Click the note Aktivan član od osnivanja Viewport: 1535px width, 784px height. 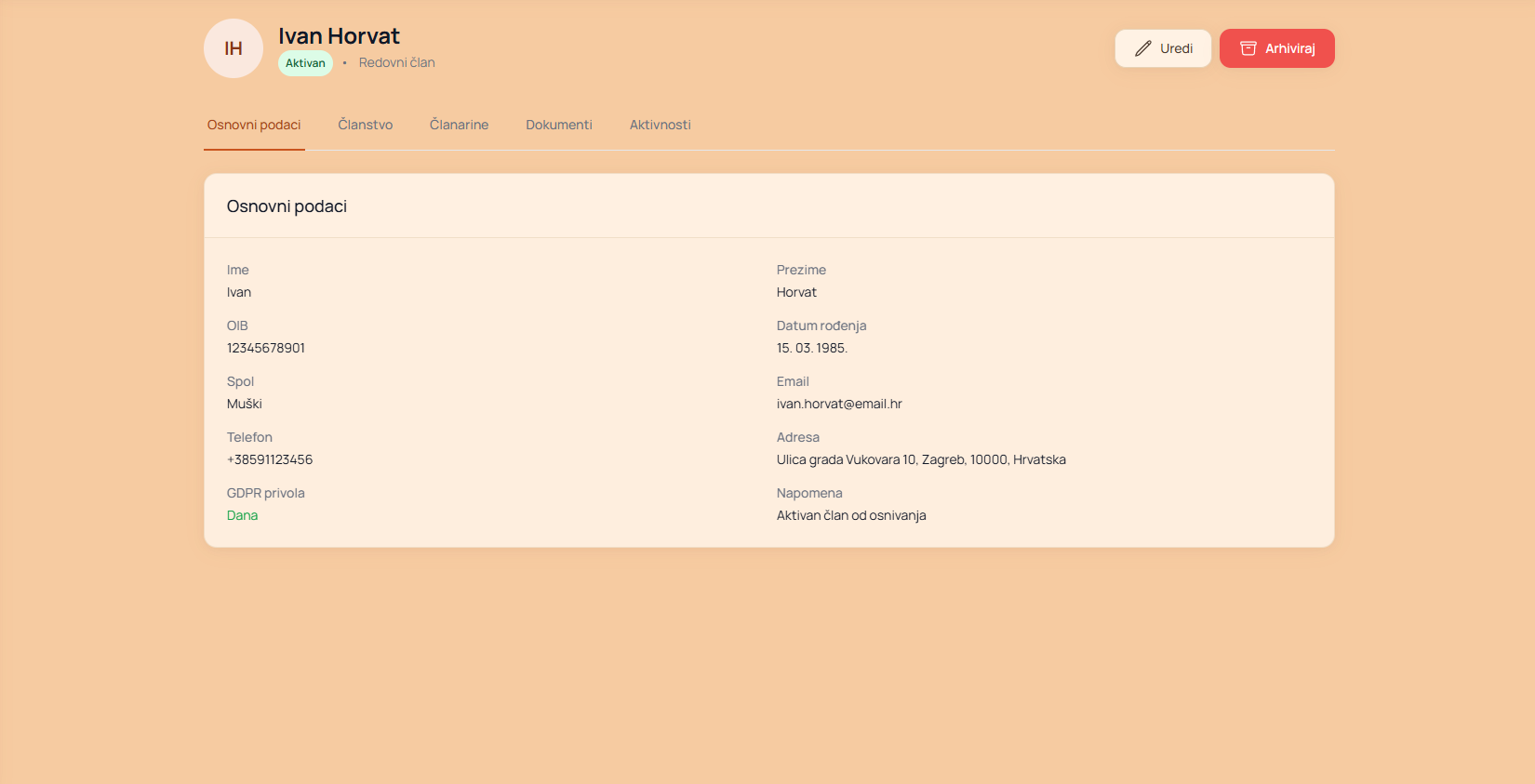(851, 515)
